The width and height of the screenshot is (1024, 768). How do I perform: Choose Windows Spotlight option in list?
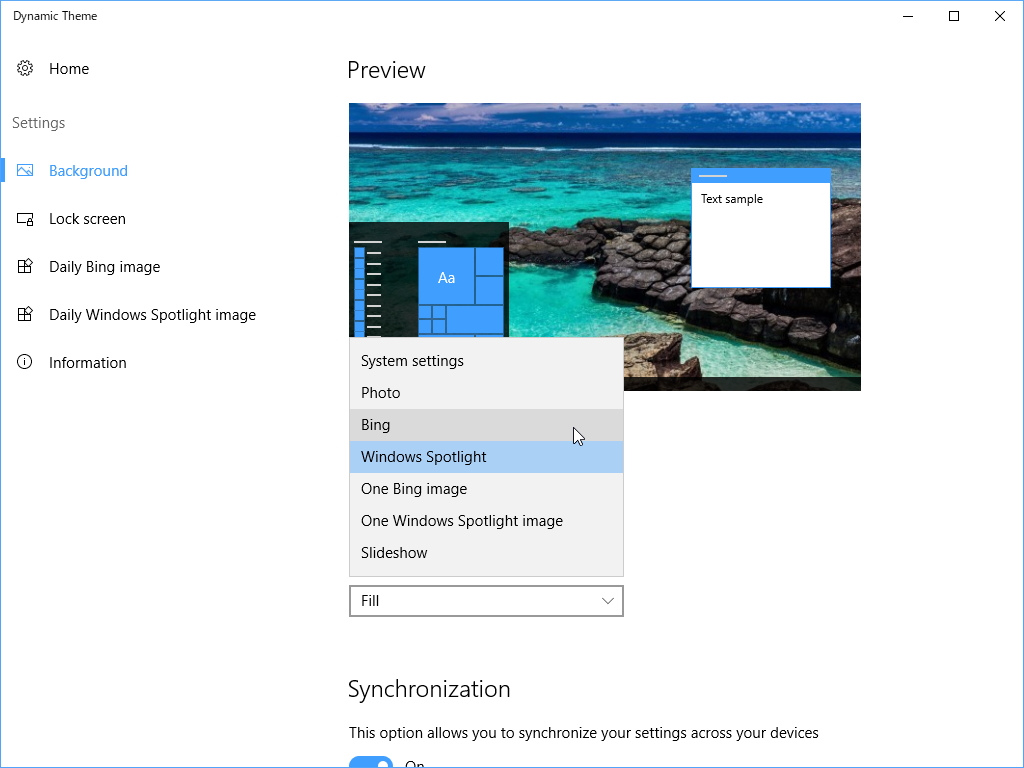point(487,456)
